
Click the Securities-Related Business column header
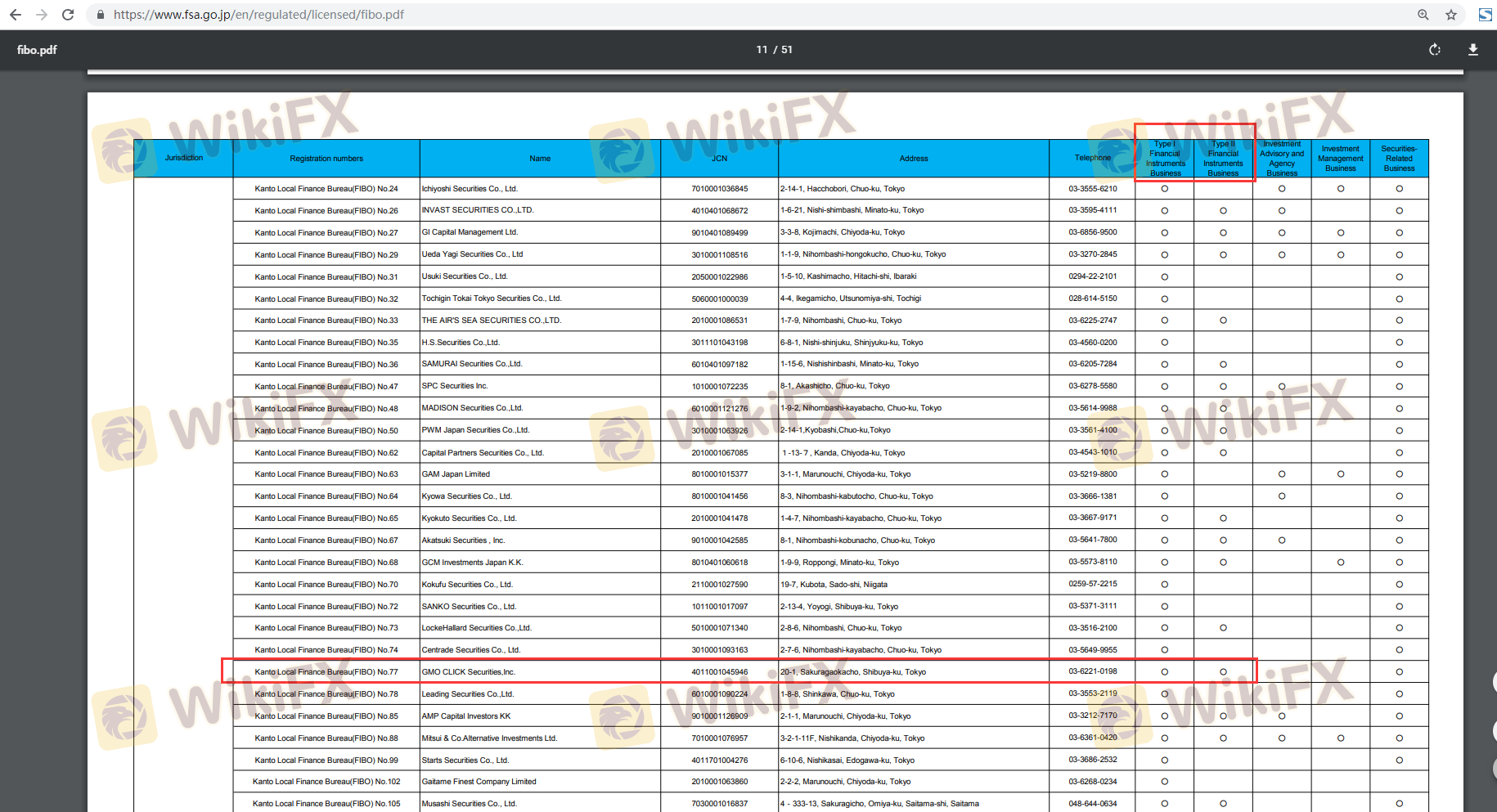1399,159
